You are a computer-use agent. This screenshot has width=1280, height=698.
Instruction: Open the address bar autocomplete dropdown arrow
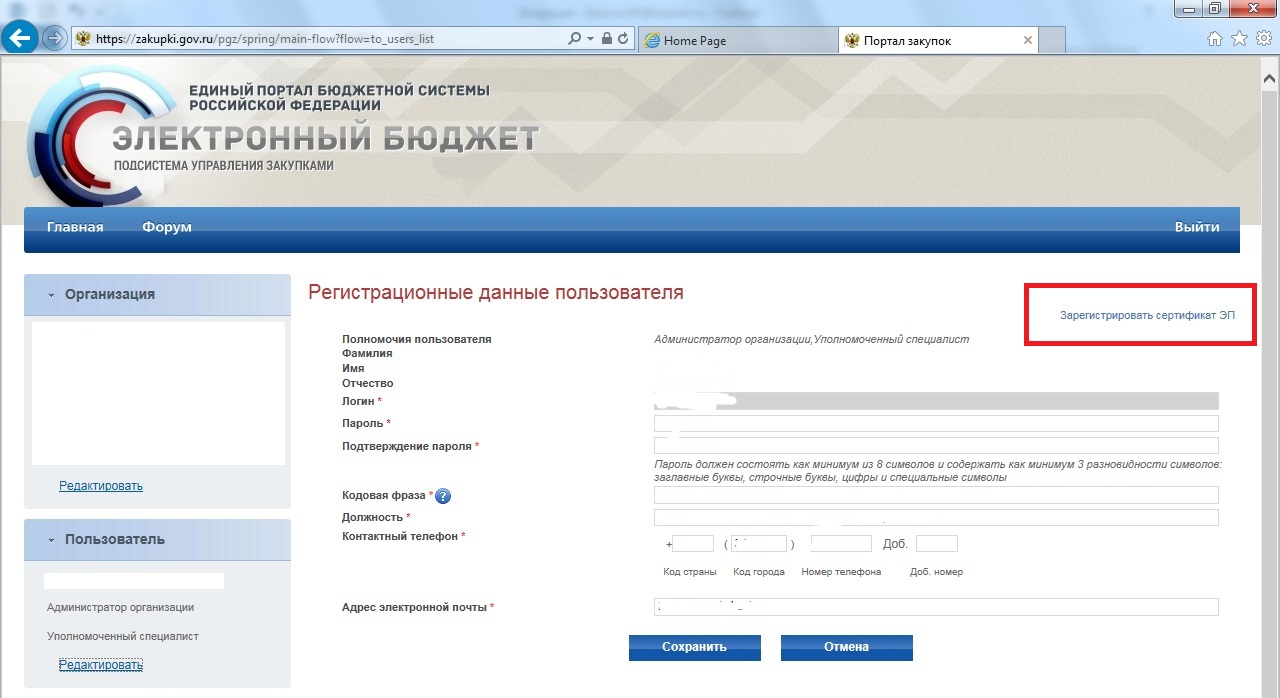590,40
